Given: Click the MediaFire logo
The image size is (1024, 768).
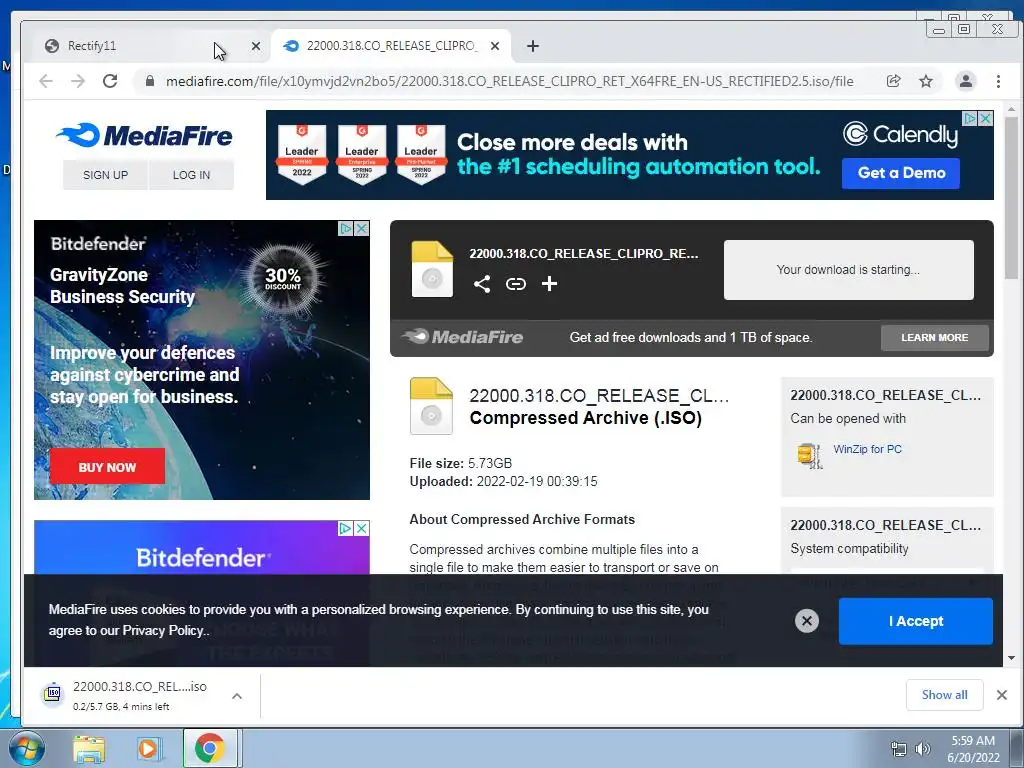Looking at the screenshot, I should (x=144, y=135).
